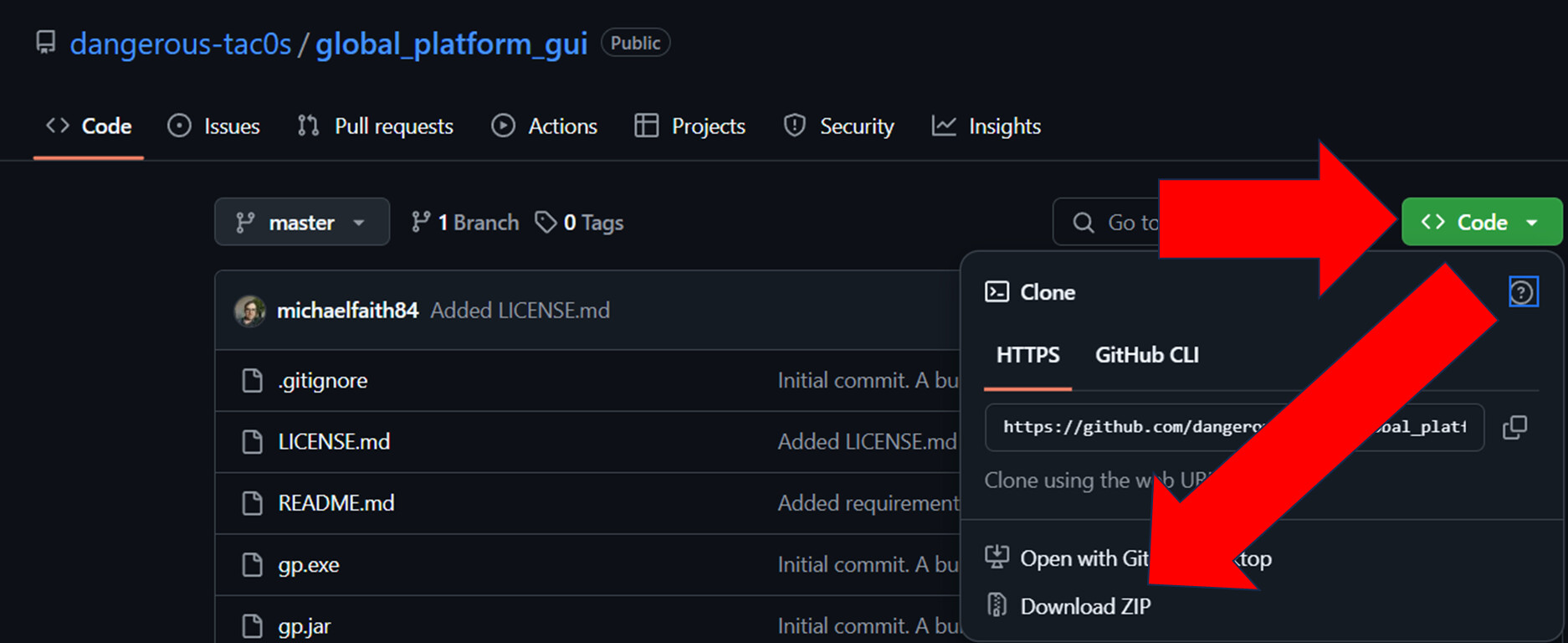This screenshot has height=643, width=1568.
Task: Open the .gitignore file
Action: click(x=323, y=380)
